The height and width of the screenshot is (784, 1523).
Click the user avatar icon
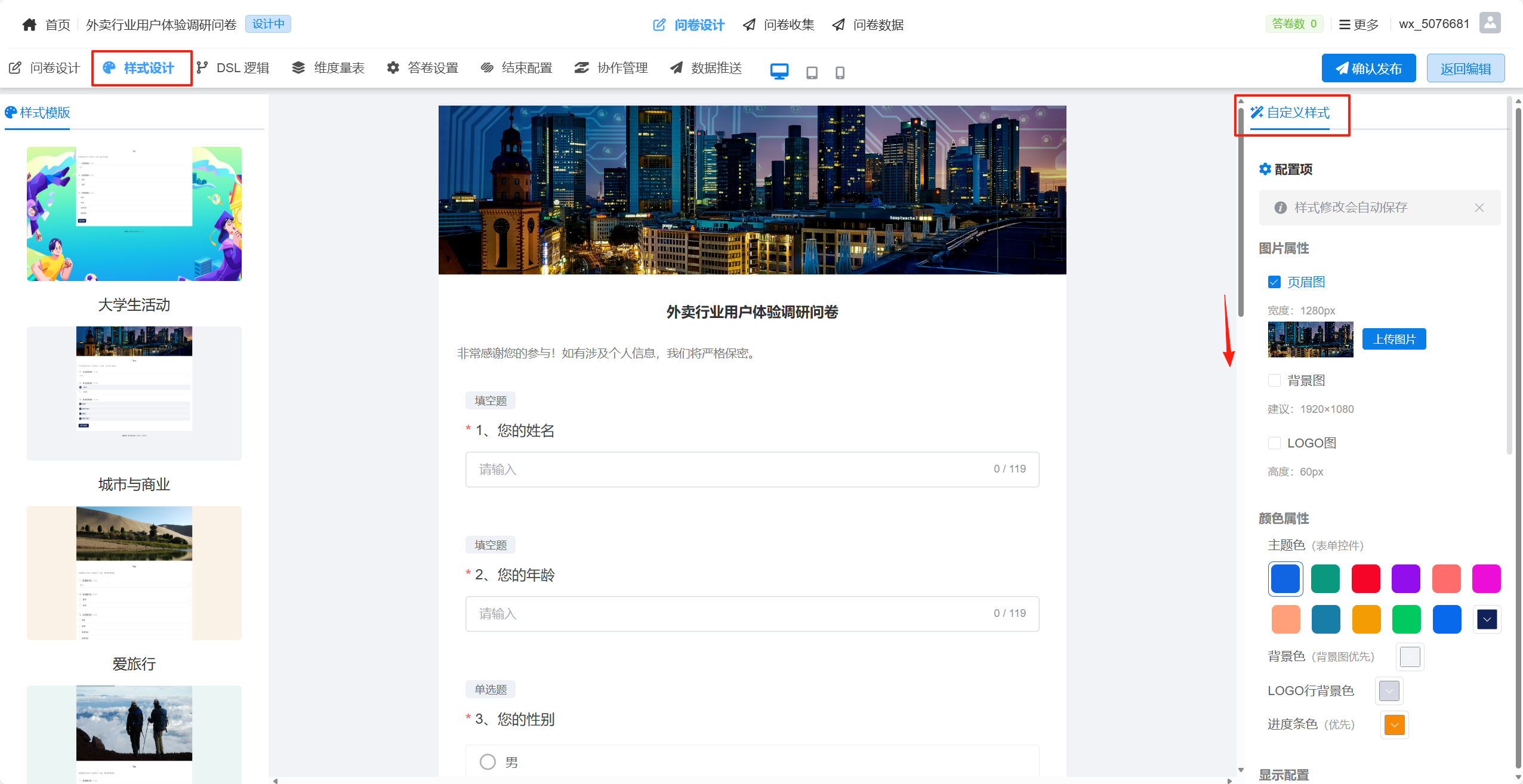point(1490,24)
